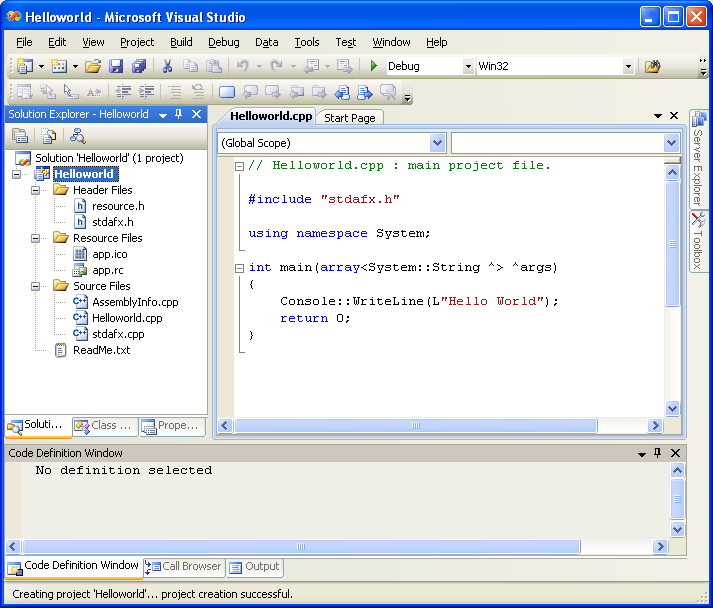Switch to the Class View tab
This screenshot has height=608, width=713.
pyautogui.click(x=105, y=426)
